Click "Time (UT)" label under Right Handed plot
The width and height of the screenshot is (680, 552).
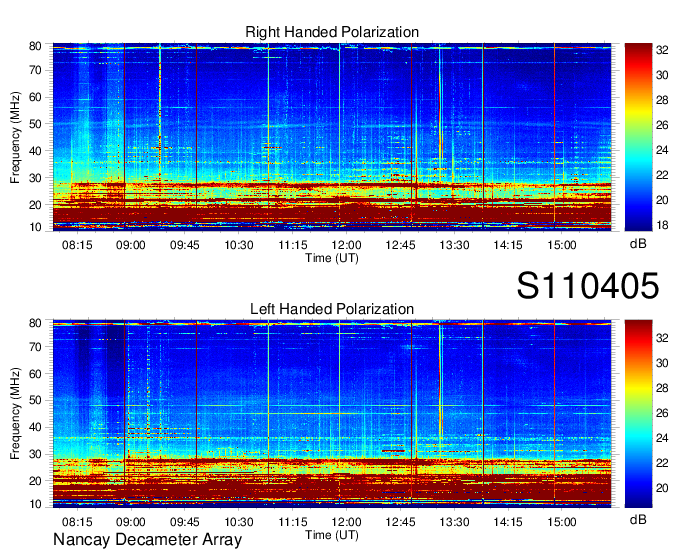coord(332,258)
